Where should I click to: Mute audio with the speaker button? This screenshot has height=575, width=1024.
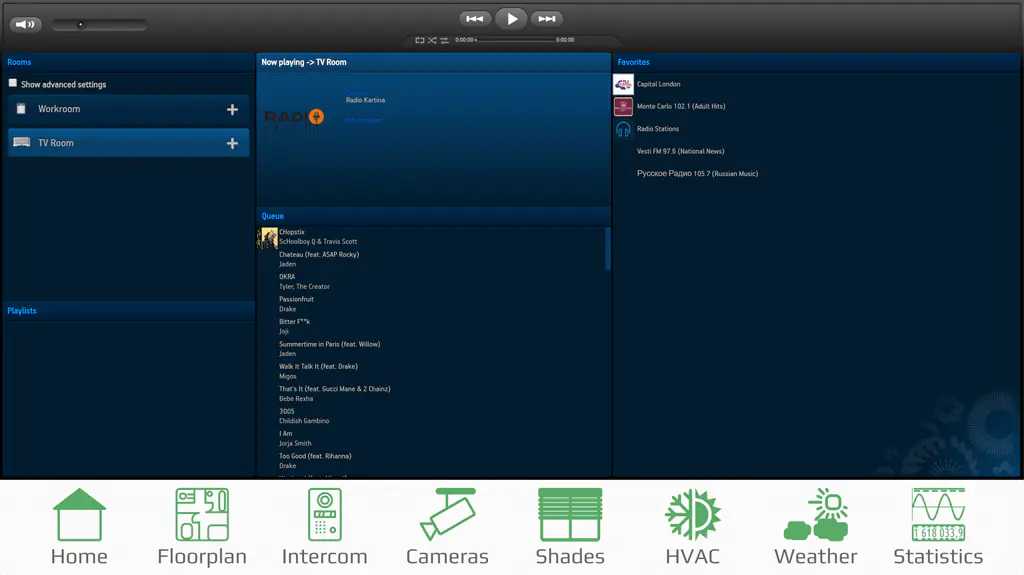pyautogui.click(x=25, y=24)
